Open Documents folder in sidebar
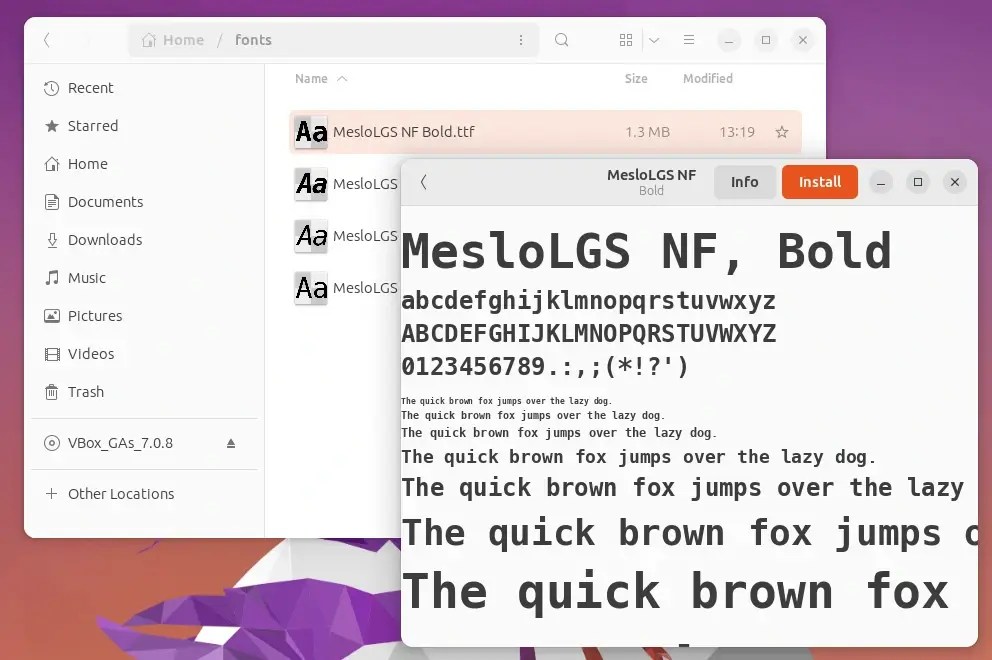Screen dimensions: 992x660 [144, 202]
